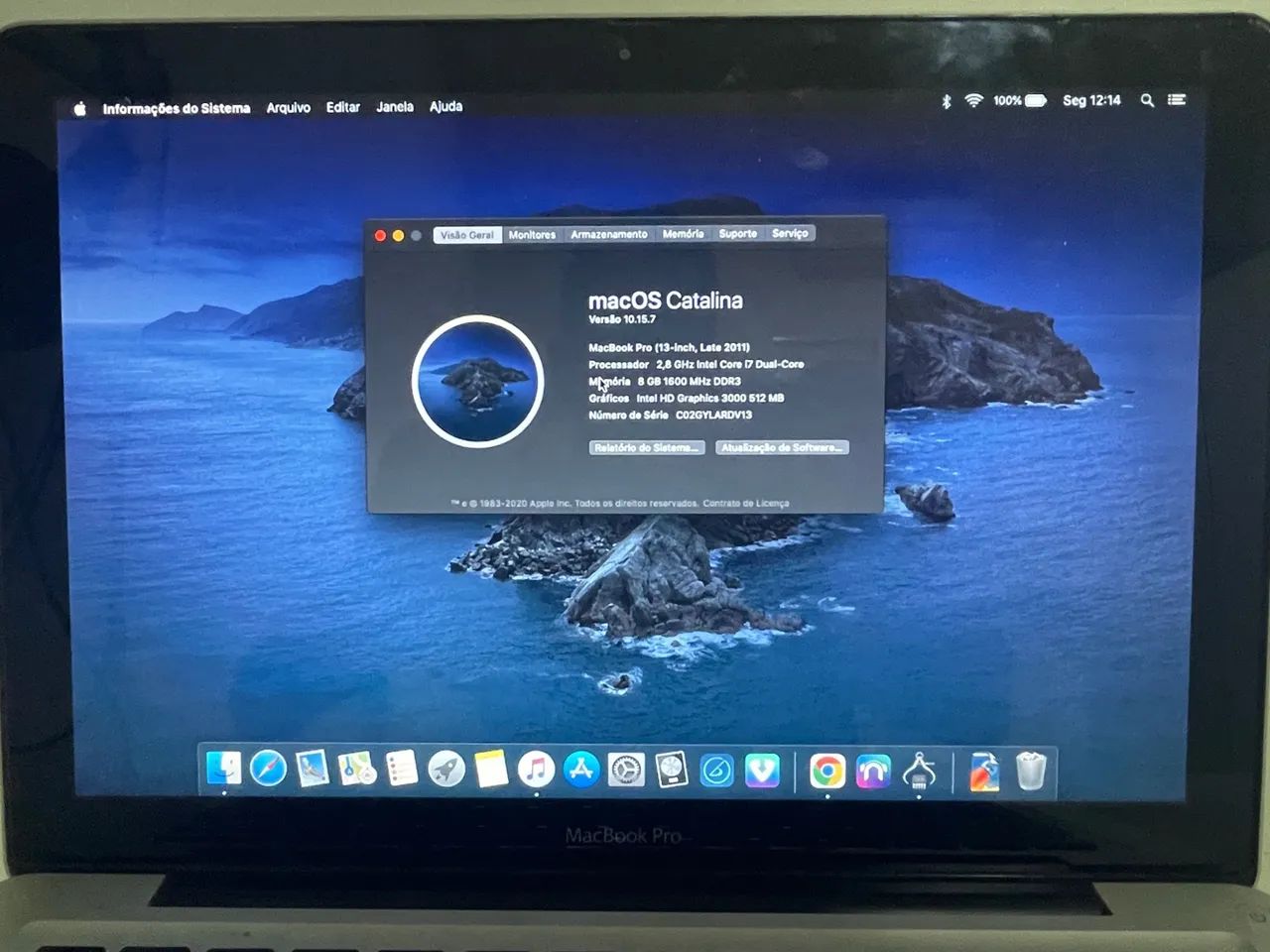Click the Bluetooth menu bar icon
The image size is (1270, 952).
pos(947,100)
